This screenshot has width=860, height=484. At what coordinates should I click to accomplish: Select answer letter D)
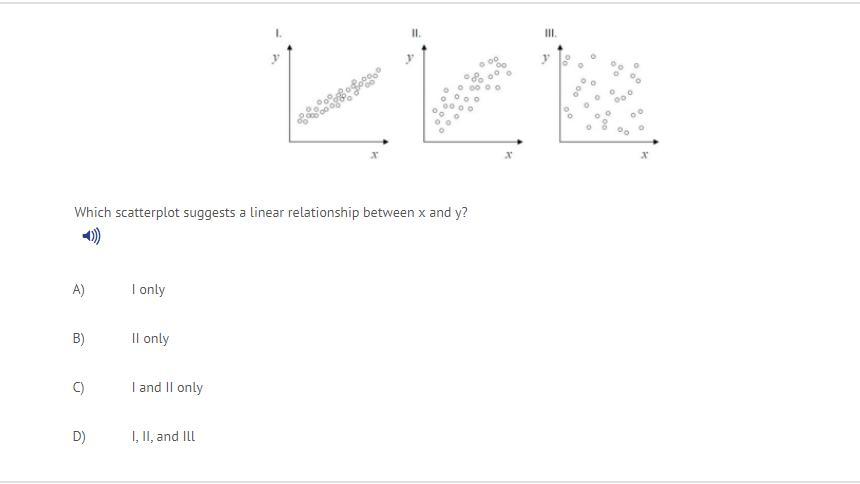79,436
